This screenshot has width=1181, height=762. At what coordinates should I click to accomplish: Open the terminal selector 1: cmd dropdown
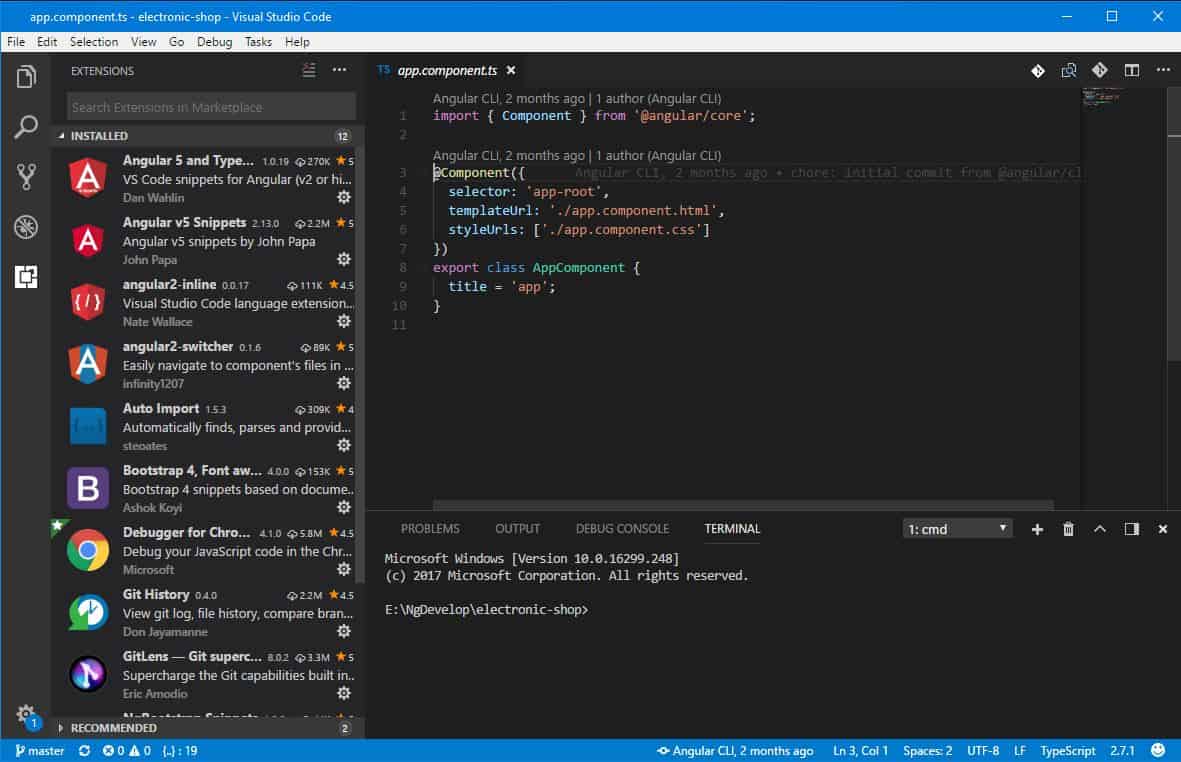[x=957, y=529]
